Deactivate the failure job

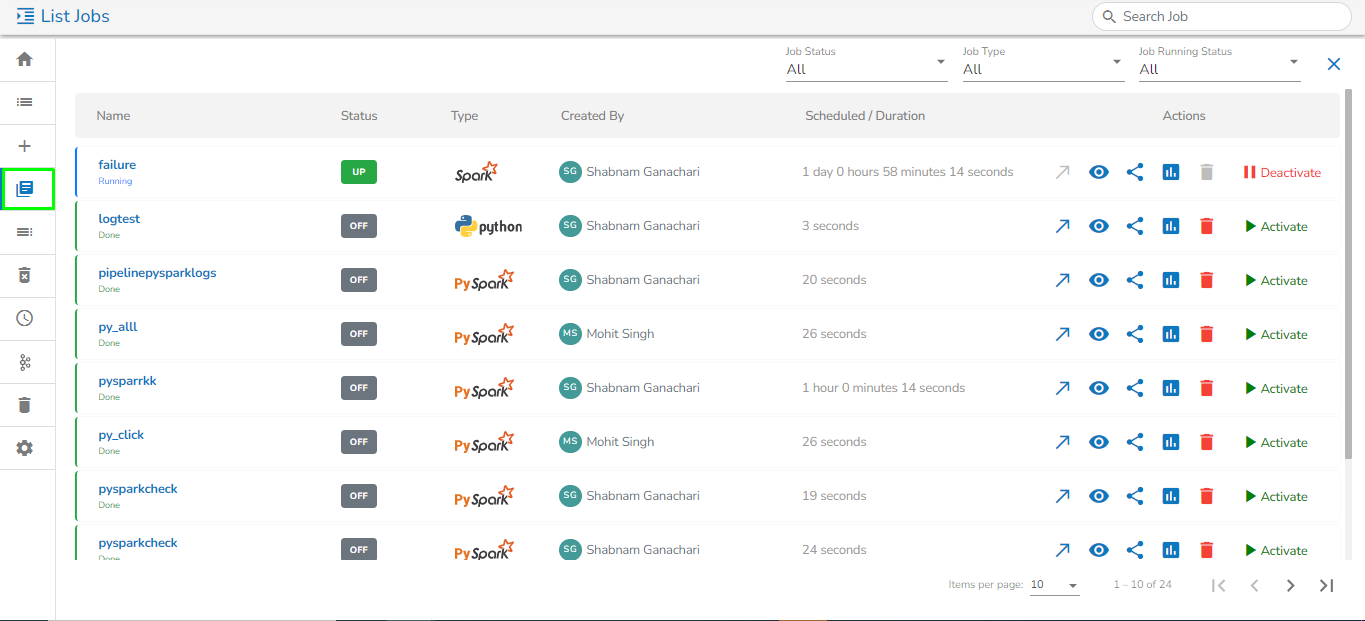click(1281, 172)
